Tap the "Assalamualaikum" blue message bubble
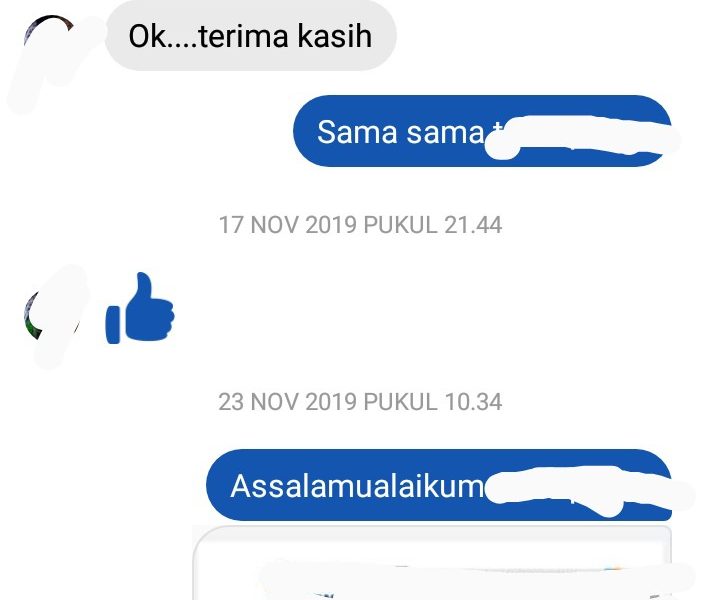This screenshot has width=720, height=600. click(439, 485)
